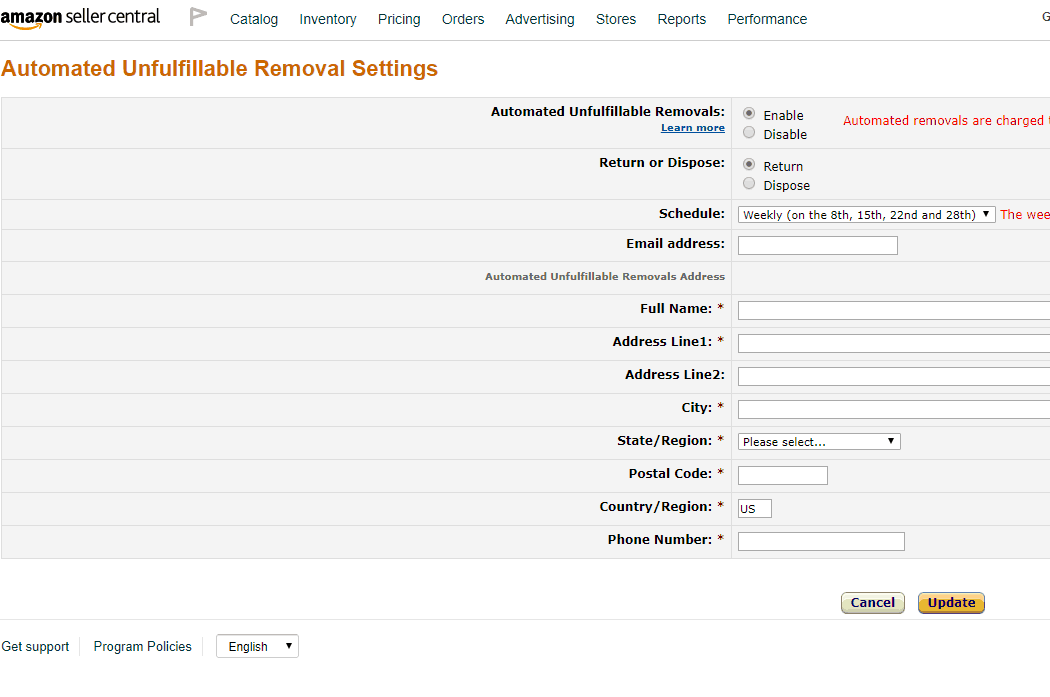This screenshot has height=697, width=1050.
Task: Expand the State/Region dropdown
Action: click(x=819, y=442)
